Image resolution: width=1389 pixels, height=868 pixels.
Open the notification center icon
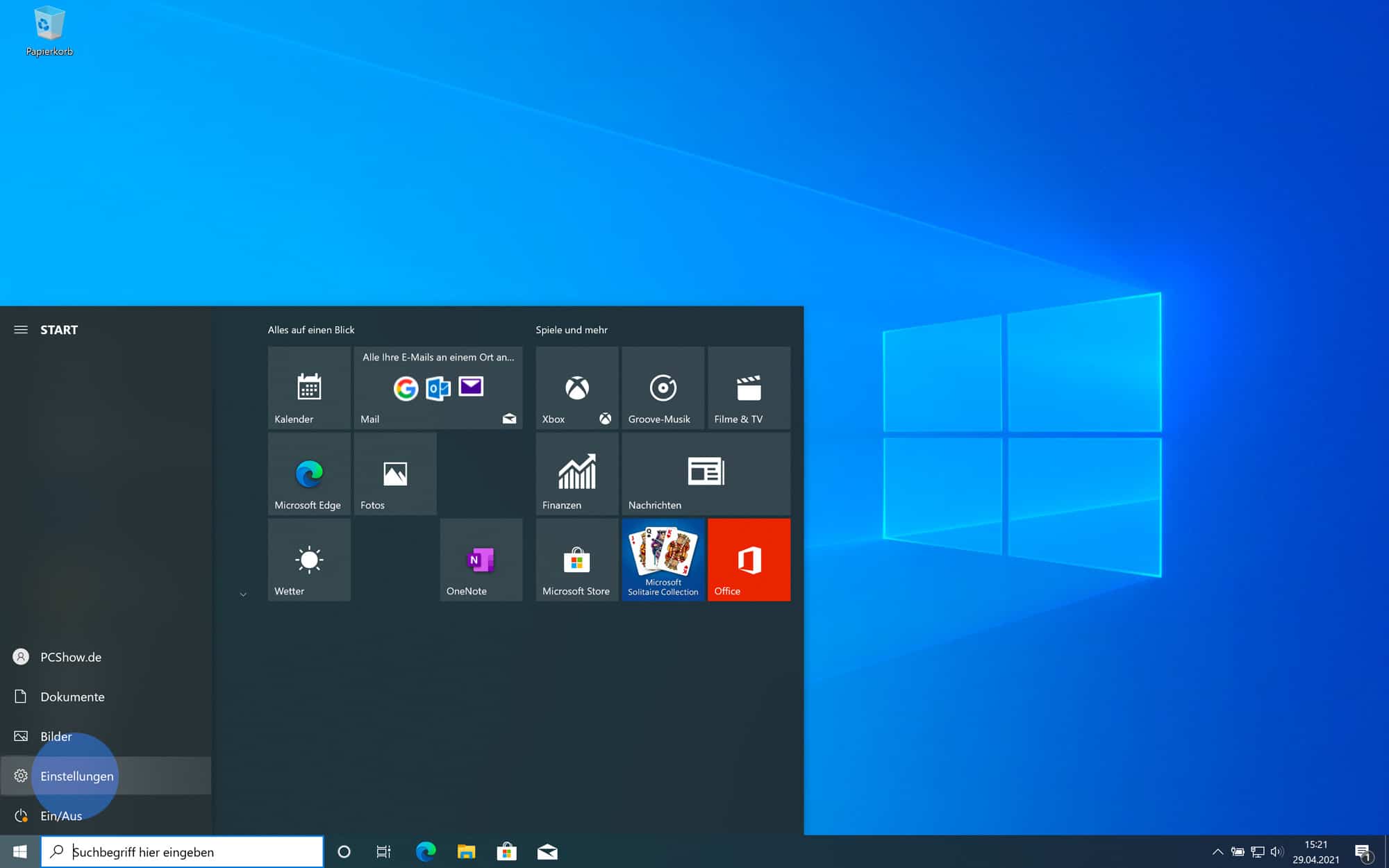(1363, 852)
